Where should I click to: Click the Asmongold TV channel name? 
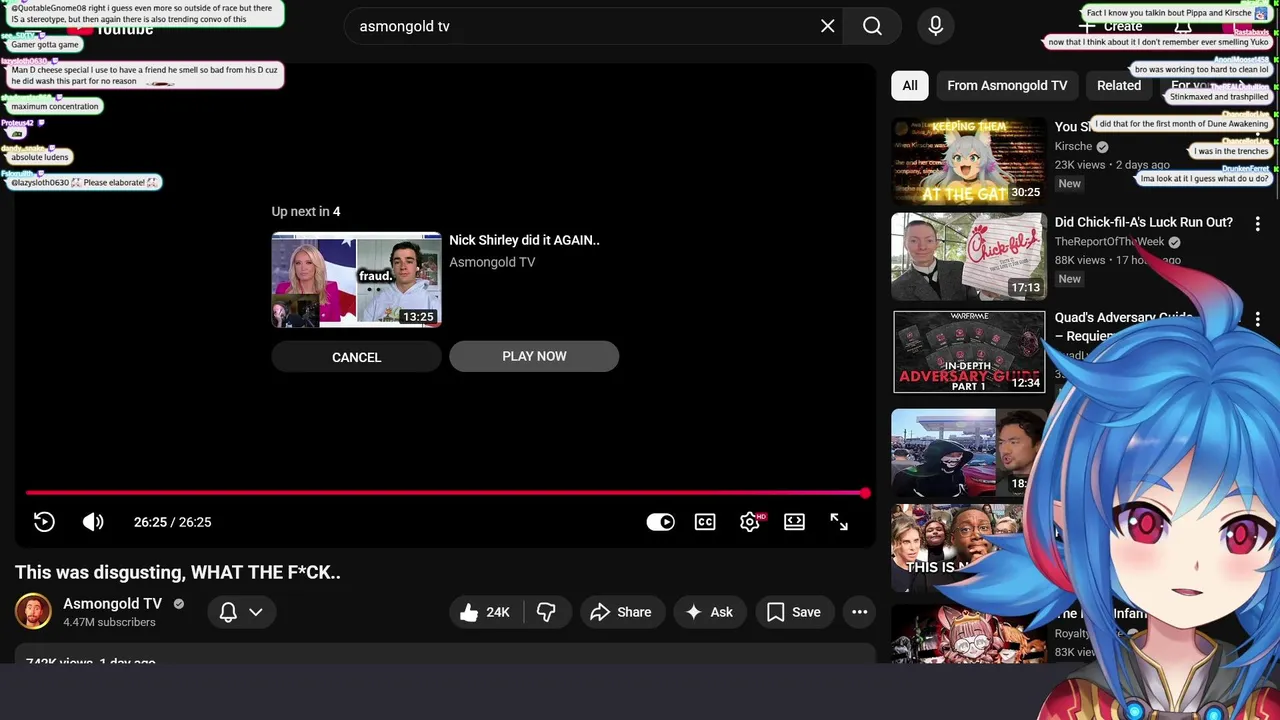(x=113, y=604)
